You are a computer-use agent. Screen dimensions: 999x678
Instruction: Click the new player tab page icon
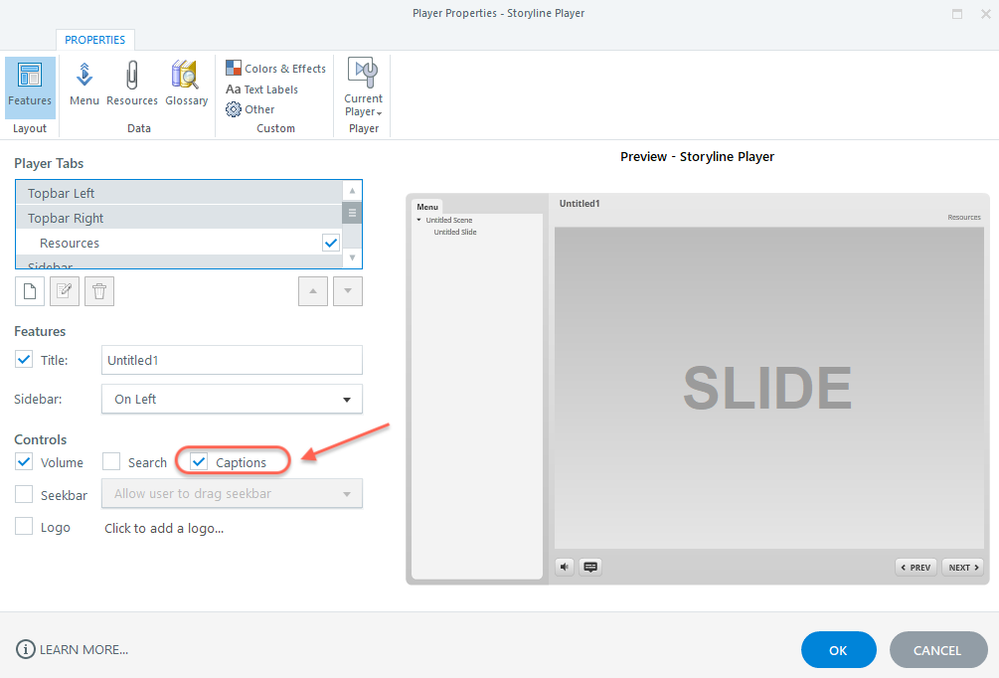click(x=30, y=291)
